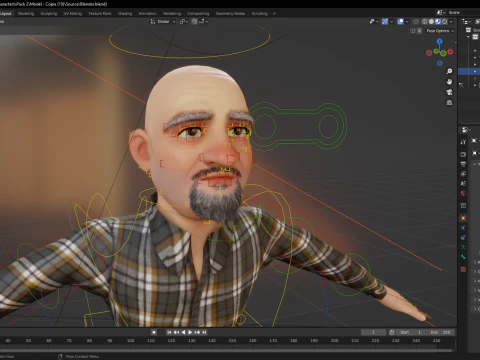Open the Rendering workspace tab
Screen dimensions: 480x360
[172, 14]
